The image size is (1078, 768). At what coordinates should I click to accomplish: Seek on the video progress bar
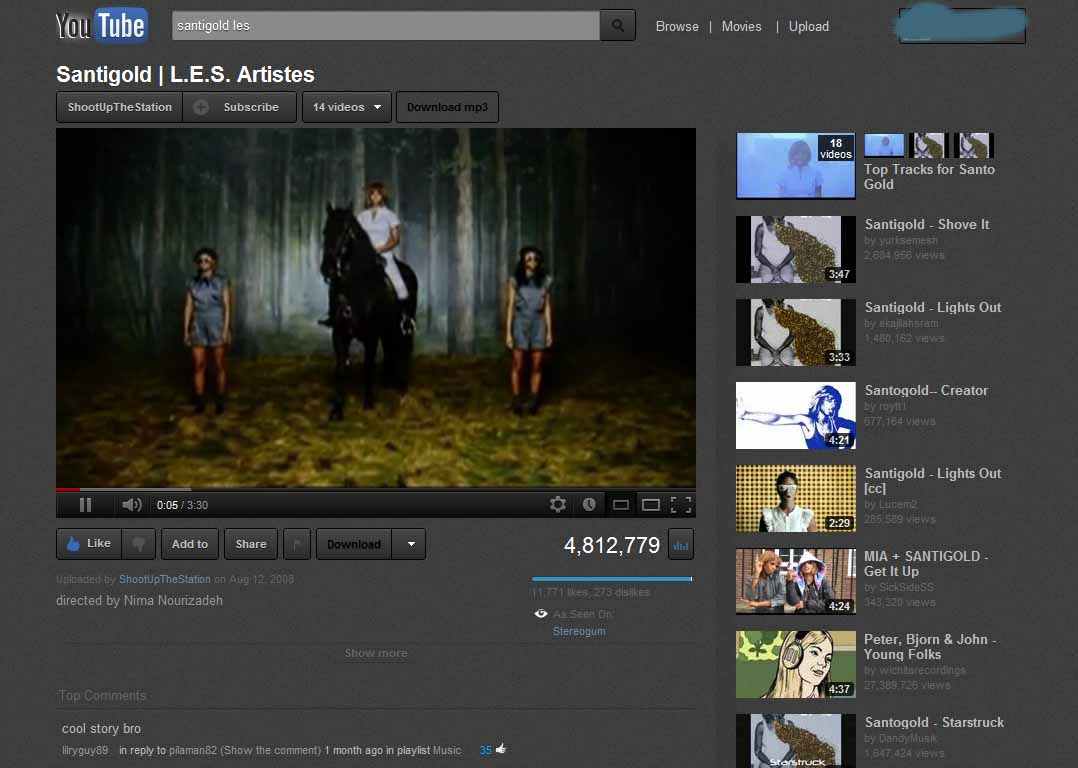pyautogui.click(x=375, y=490)
